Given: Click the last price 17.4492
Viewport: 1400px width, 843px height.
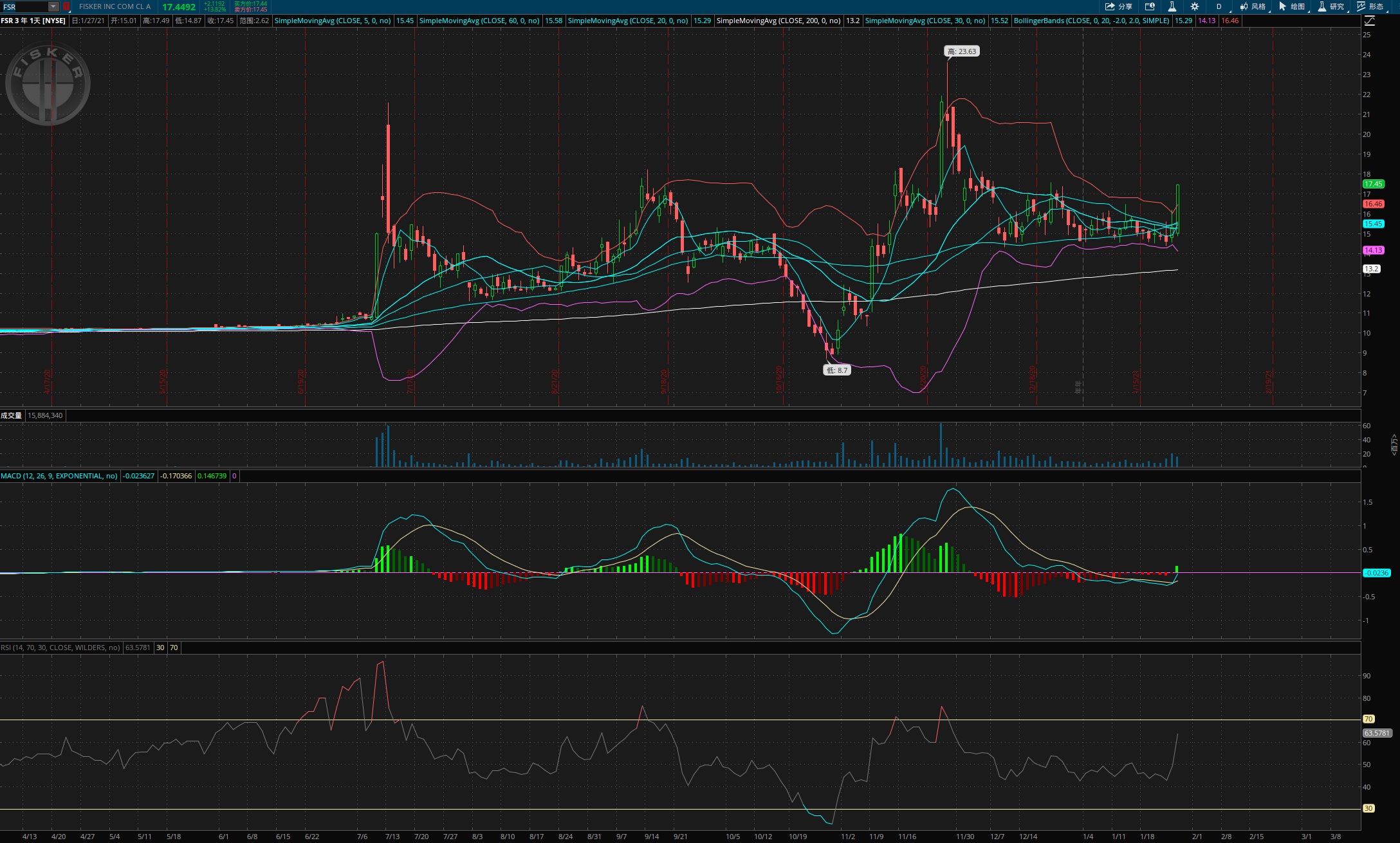Looking at the screenshot, I should (x=179, y=6).
